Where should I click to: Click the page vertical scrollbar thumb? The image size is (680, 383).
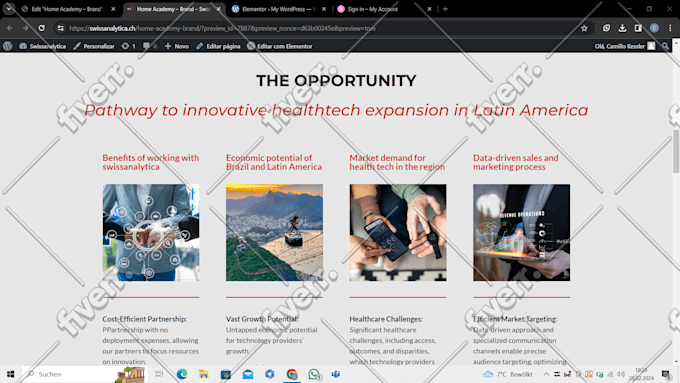(676, 151)
